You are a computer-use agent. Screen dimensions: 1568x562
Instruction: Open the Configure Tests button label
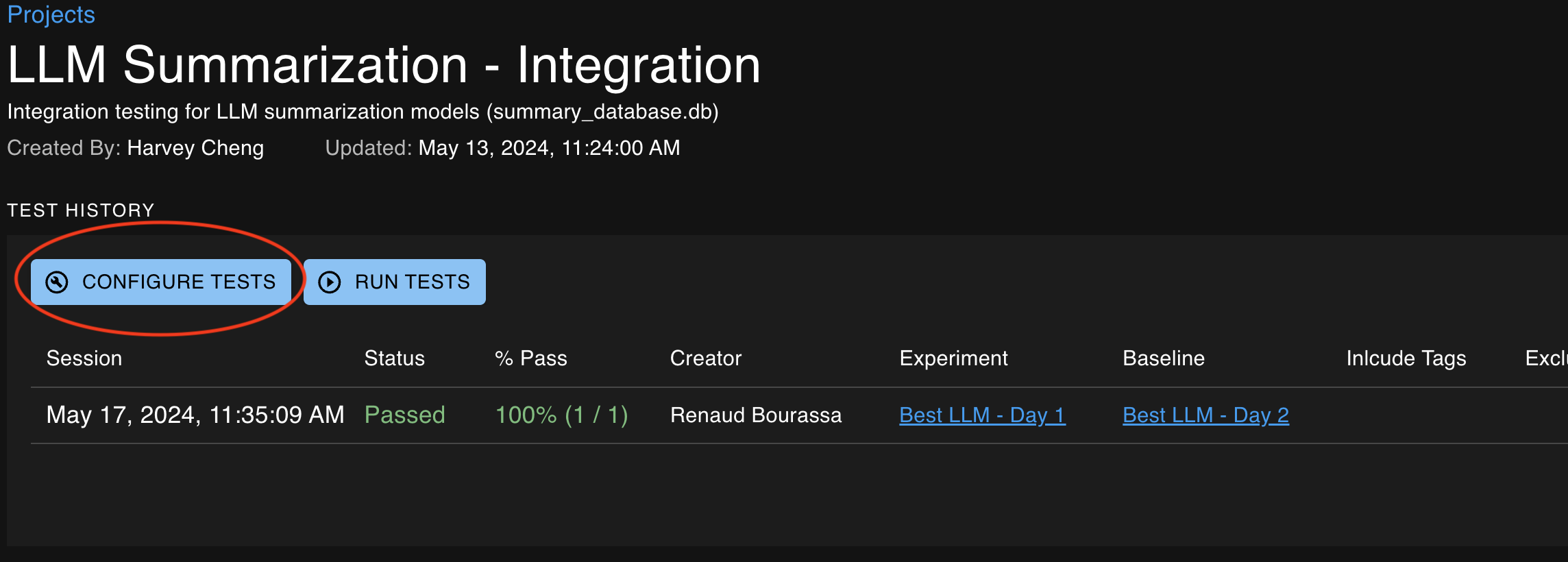[x=178, y=282]
